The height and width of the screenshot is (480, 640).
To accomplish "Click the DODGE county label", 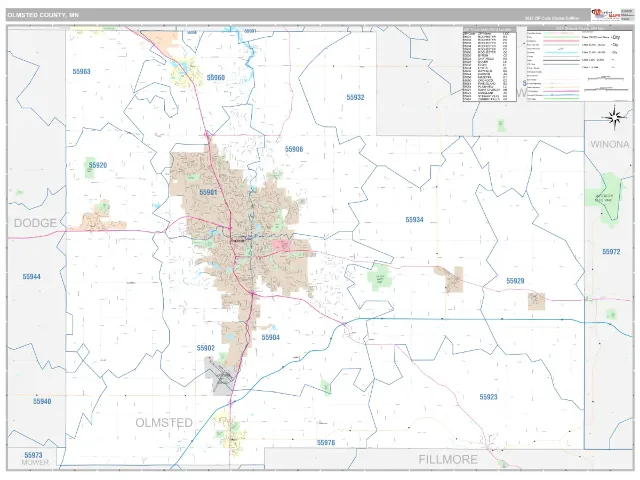I will (36, 223).
